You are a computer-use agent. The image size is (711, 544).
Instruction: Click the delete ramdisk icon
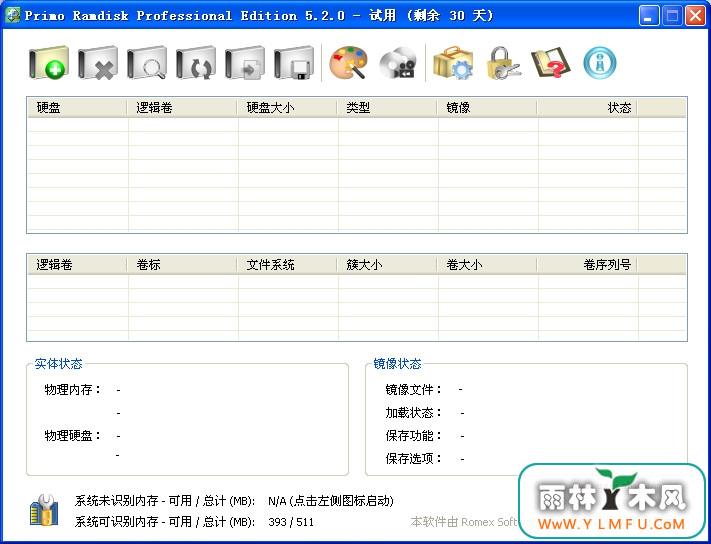point(97,63)
